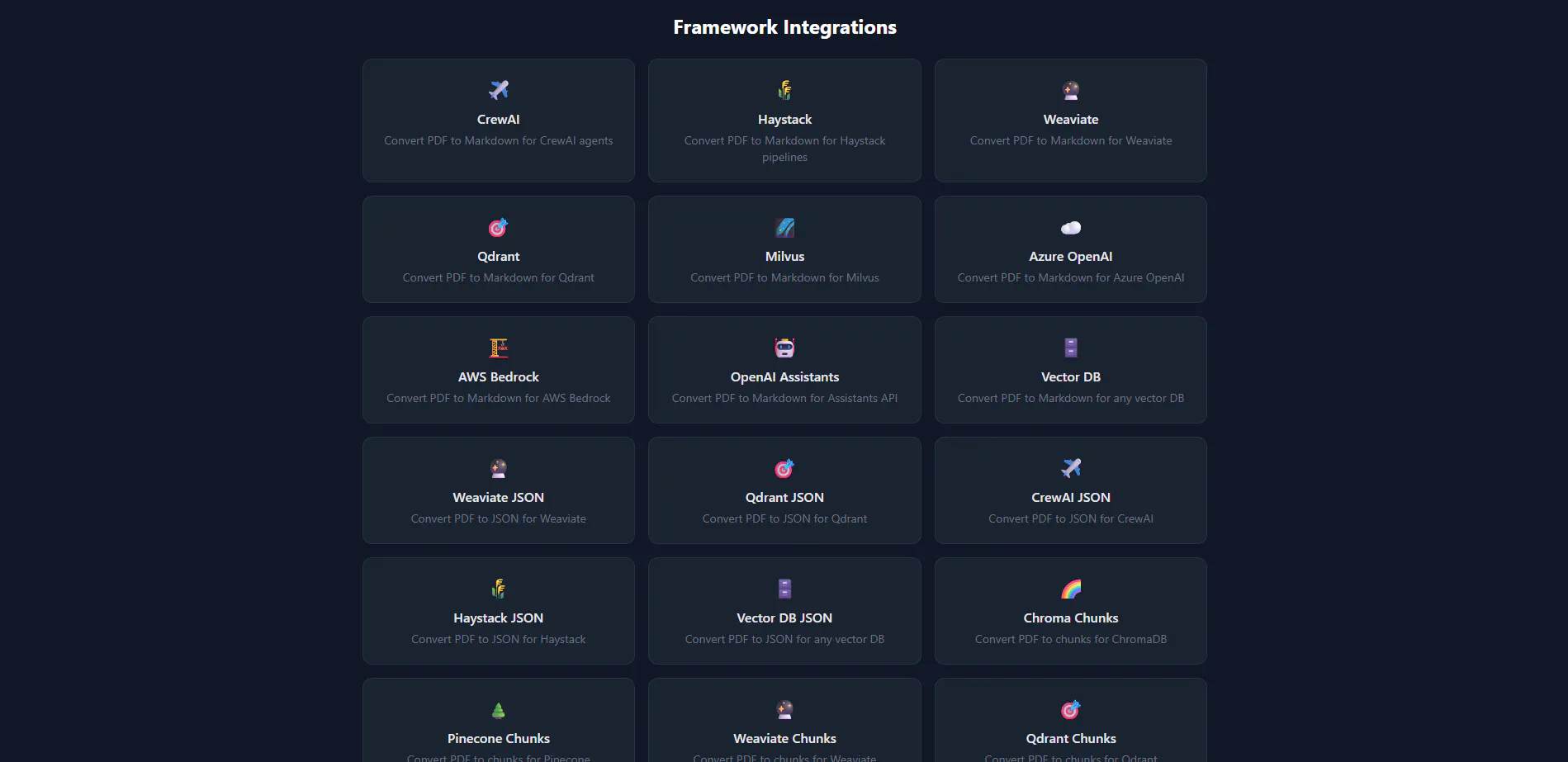Click "Convert PDF to JSON for Haystack"
The width and height of the screenshot is (1568, 762).
tap(499, 640)
